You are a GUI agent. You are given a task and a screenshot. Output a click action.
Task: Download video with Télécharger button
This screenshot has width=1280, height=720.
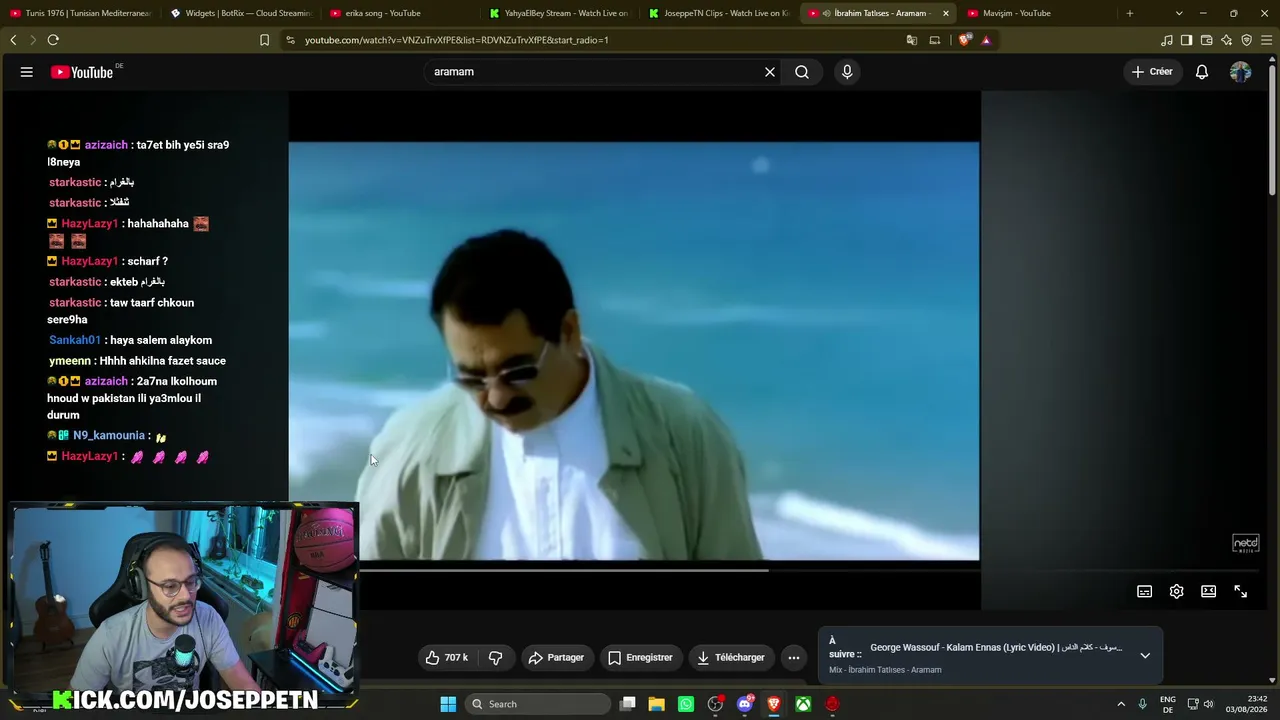(731, 658)
